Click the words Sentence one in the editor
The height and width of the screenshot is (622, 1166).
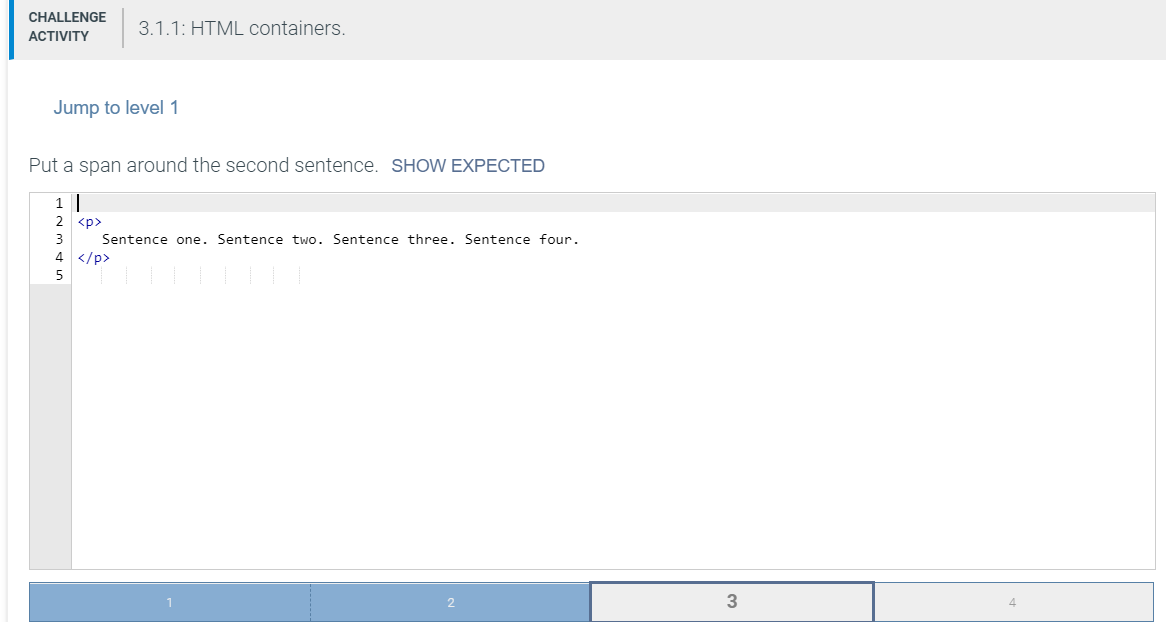coord(150,239)
